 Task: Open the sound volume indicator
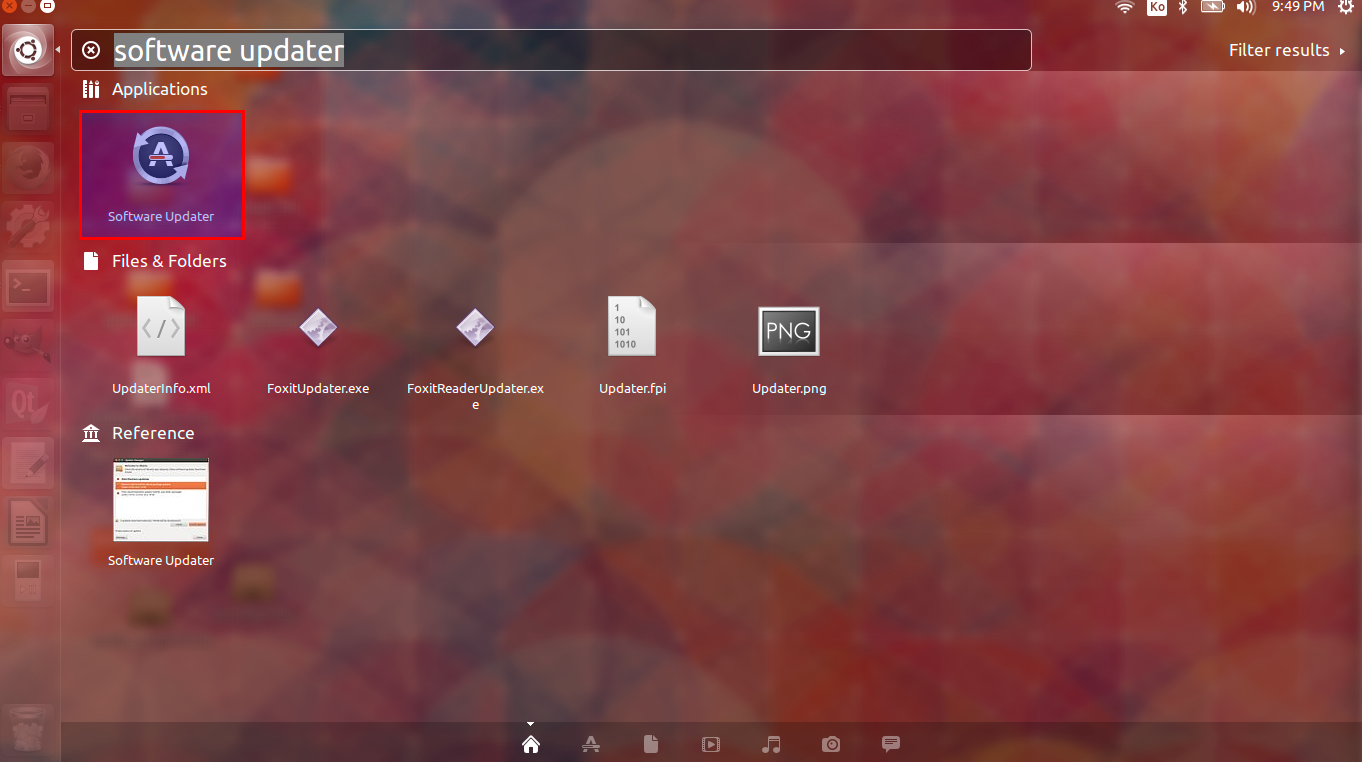[x=1245, y=8]
